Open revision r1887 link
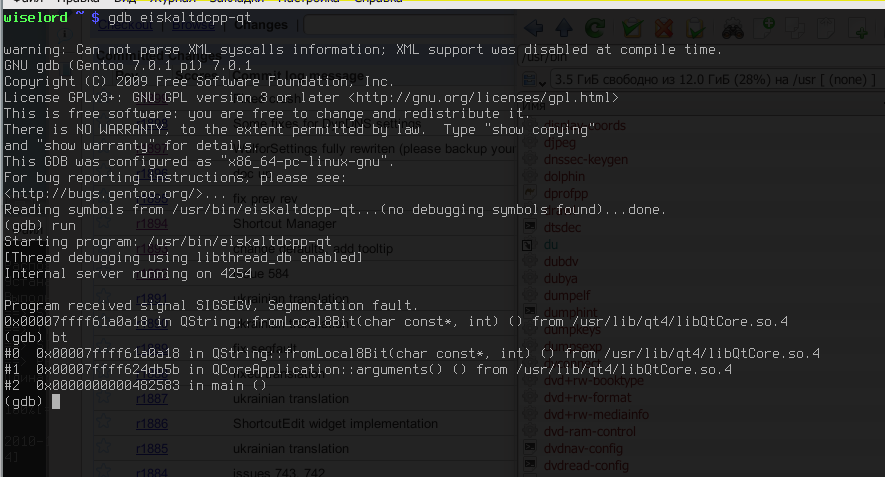 coord(151,399)
